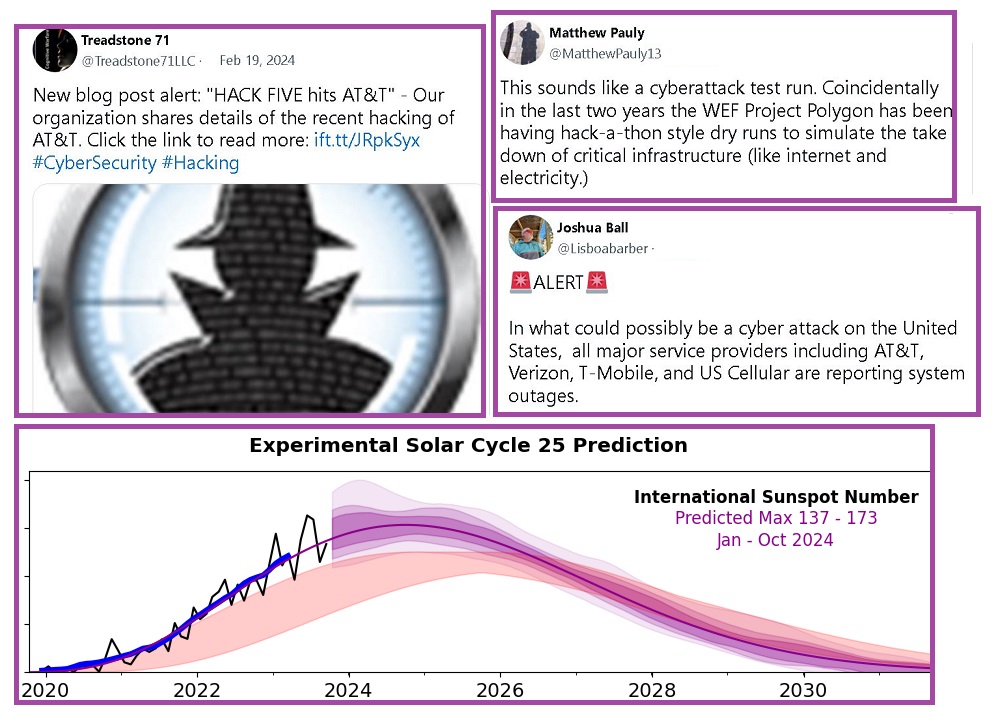
Task: Click the 2024 label on the chart axis
Action: [347, 689]
